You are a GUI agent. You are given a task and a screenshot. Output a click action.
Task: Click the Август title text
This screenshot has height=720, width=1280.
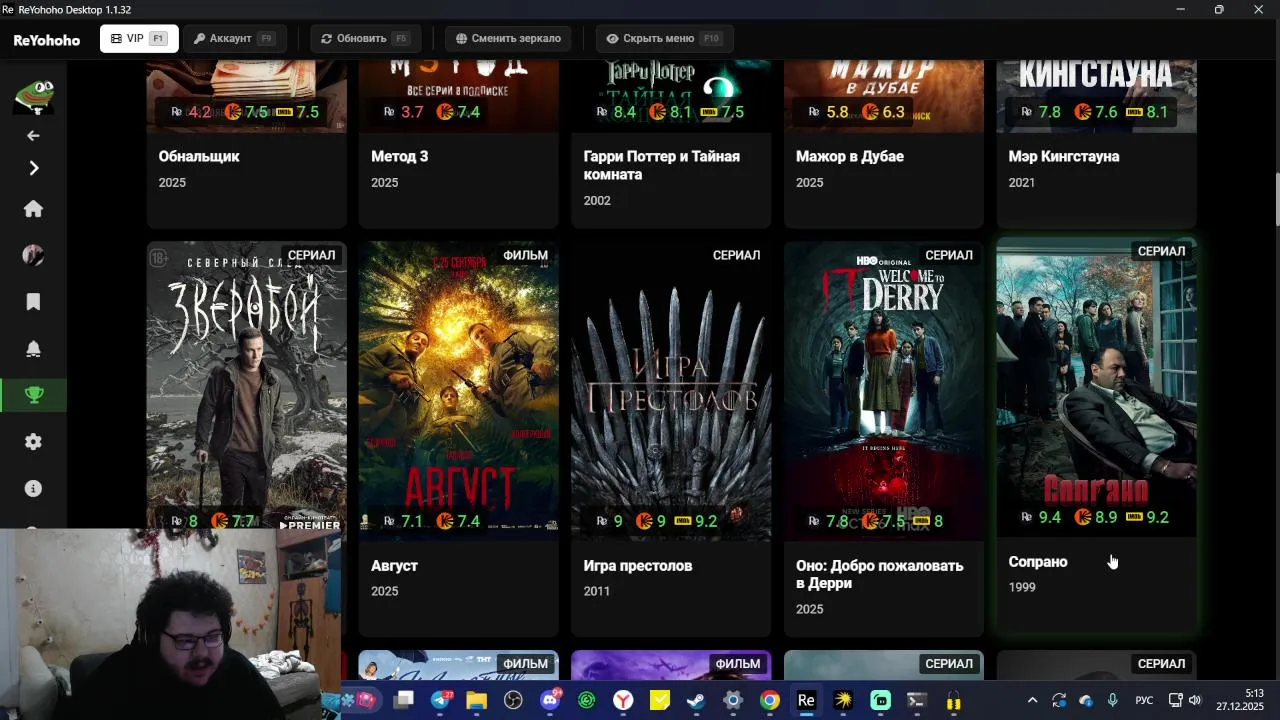(395, 566)
